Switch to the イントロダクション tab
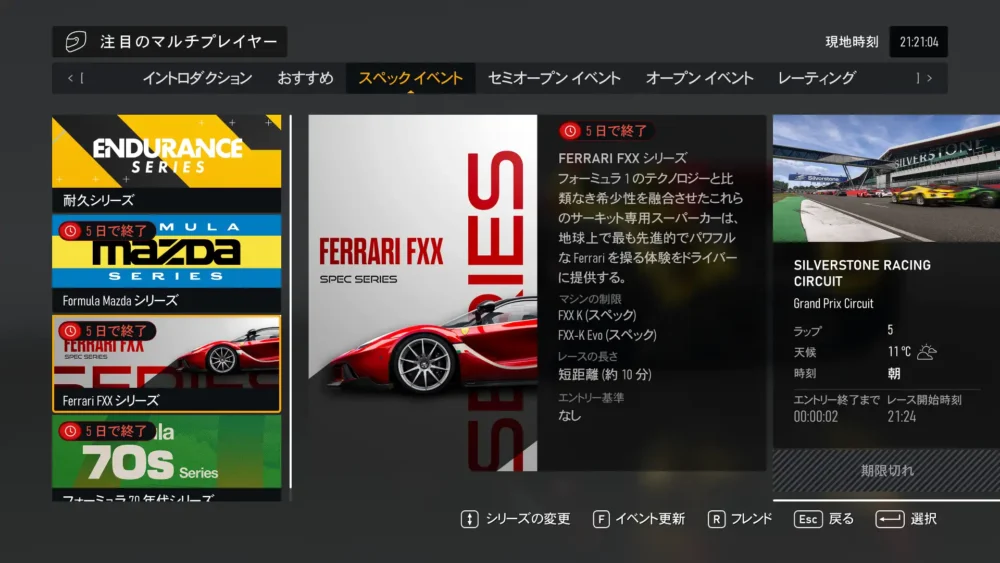 point(197,78)
